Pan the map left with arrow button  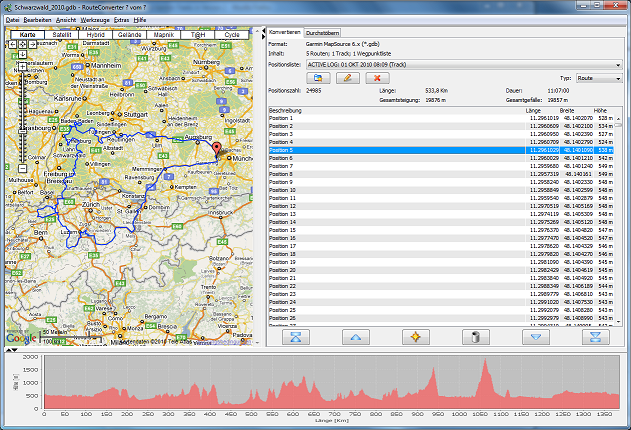(13, 45)
